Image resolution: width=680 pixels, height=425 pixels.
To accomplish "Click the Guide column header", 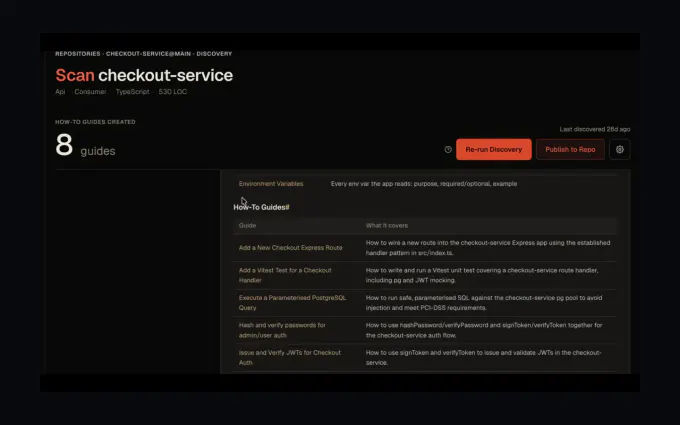I will tap(247, 226).
